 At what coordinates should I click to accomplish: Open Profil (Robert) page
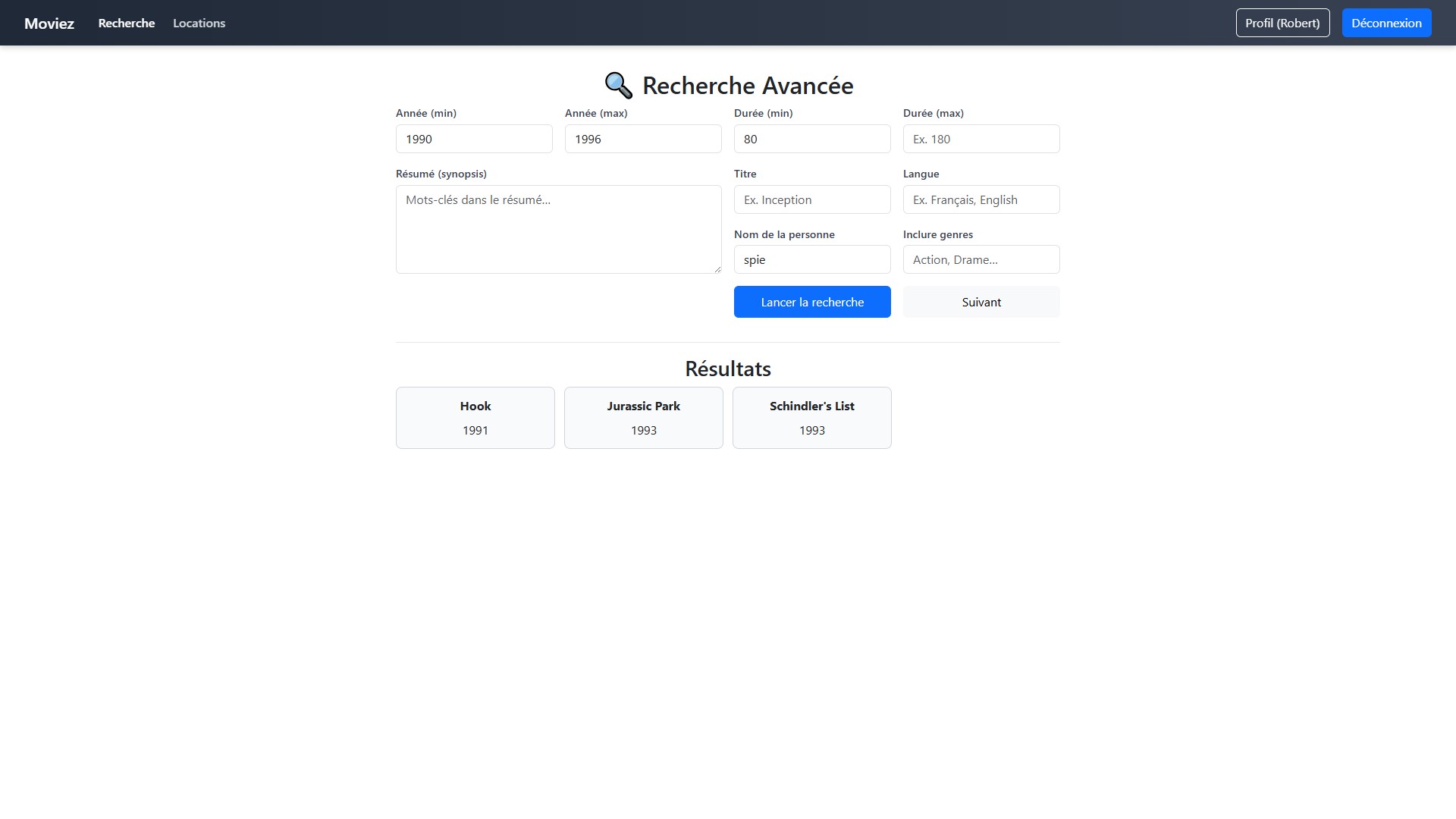click(x=1282, y=24)
